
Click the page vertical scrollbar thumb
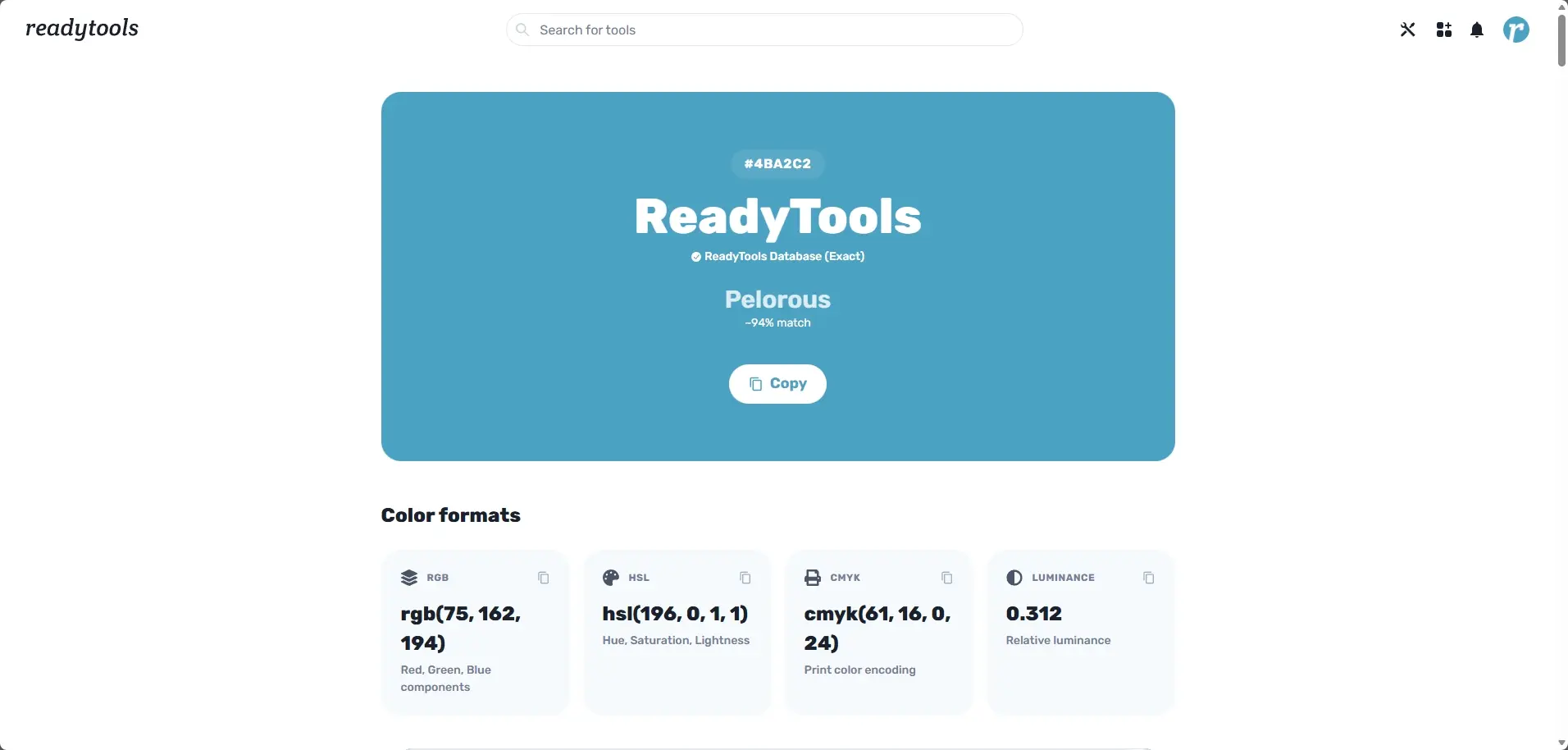coord(1561,39)
